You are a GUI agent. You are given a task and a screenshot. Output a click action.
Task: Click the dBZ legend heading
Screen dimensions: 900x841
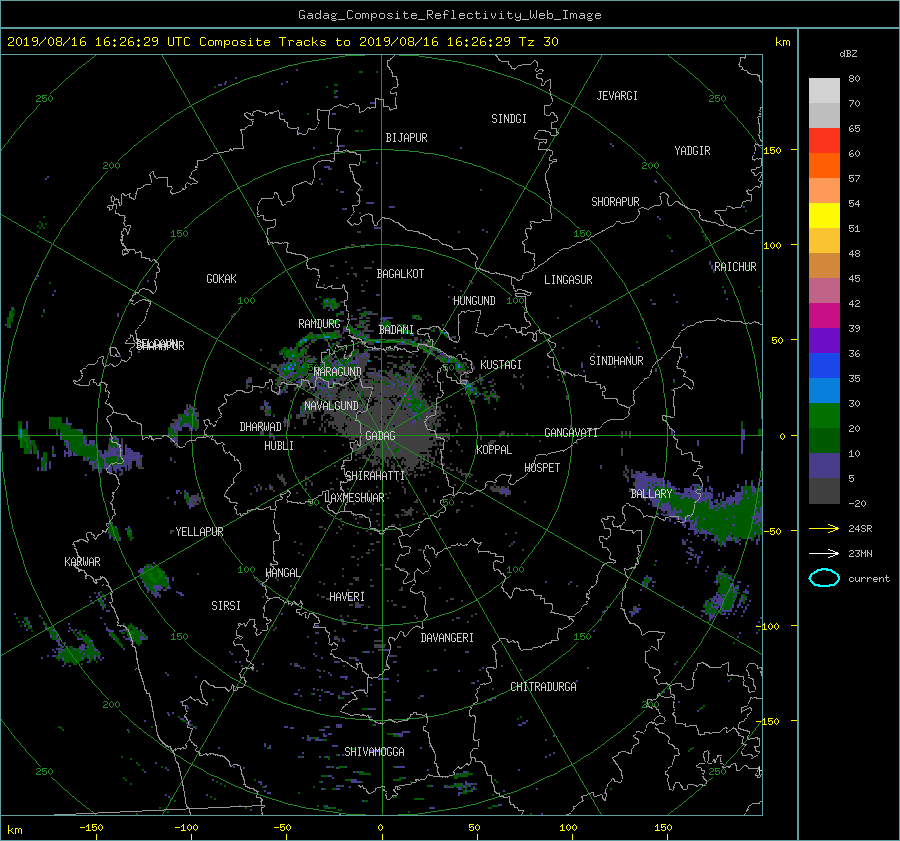pos(848,54)
